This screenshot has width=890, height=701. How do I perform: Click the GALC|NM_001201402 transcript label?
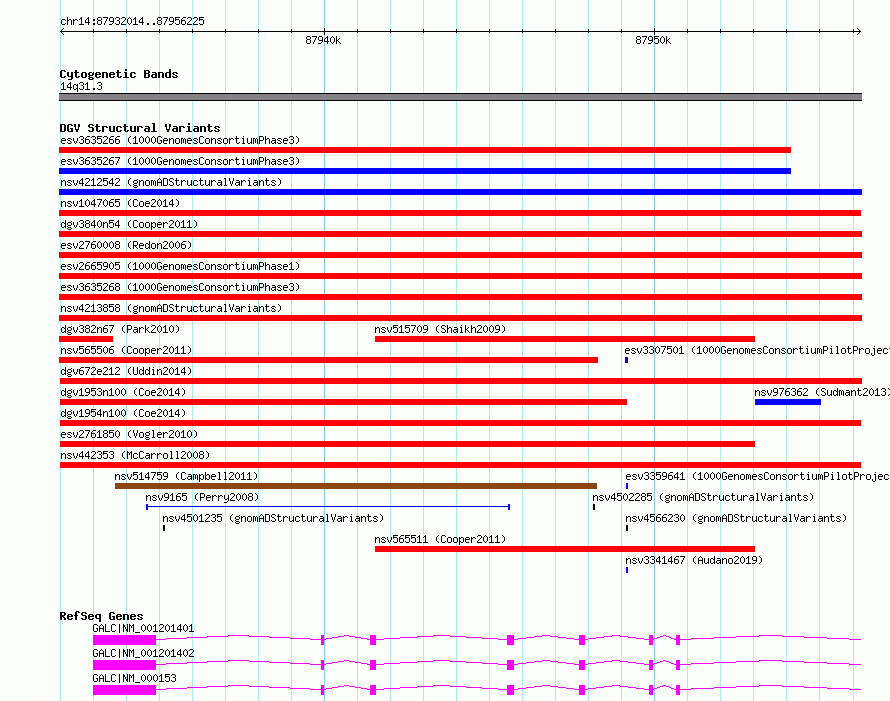(x=143, y=653)
